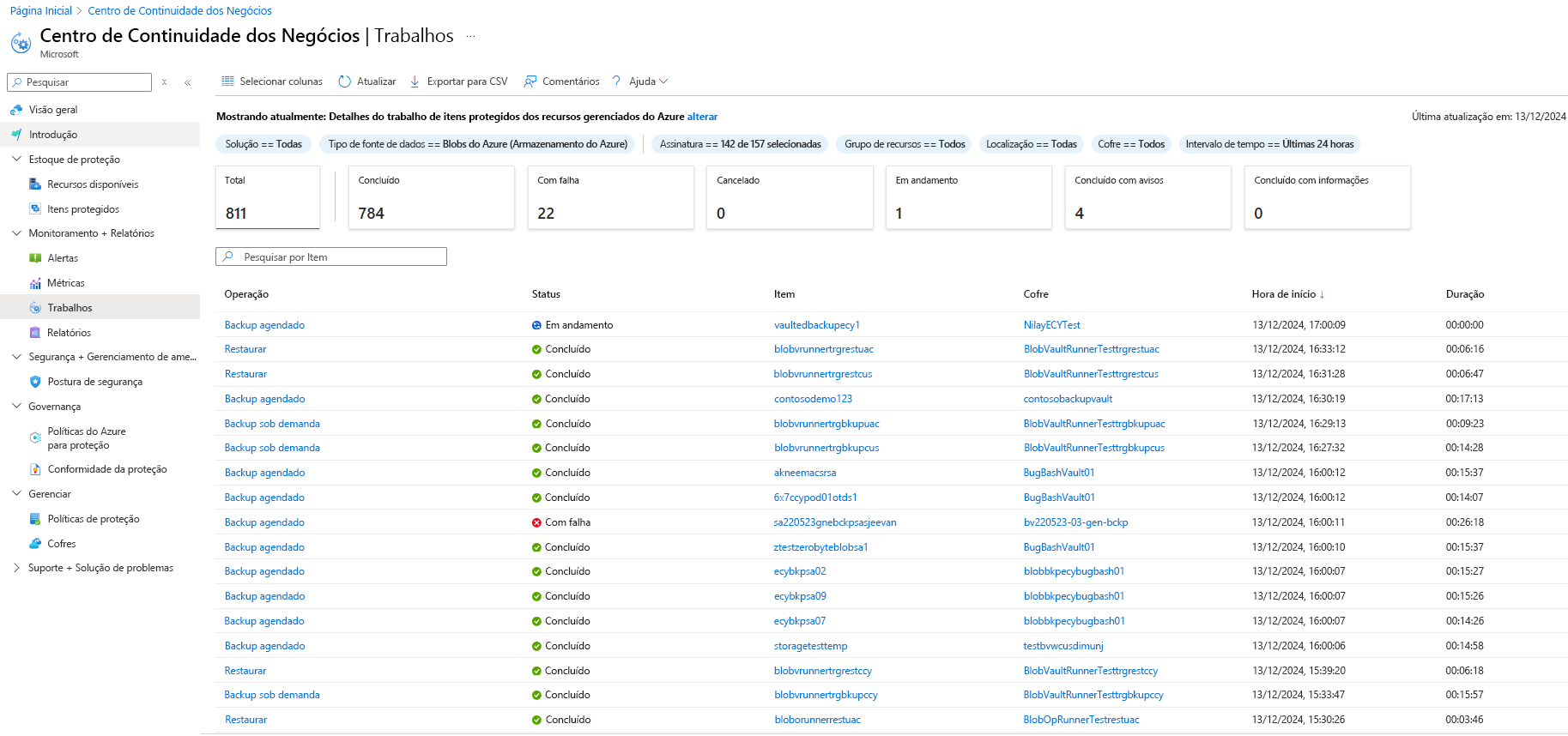Click the sidebar Pesquisar field
This screenshot has width=1568, height=736.
[x=80, y=82]
